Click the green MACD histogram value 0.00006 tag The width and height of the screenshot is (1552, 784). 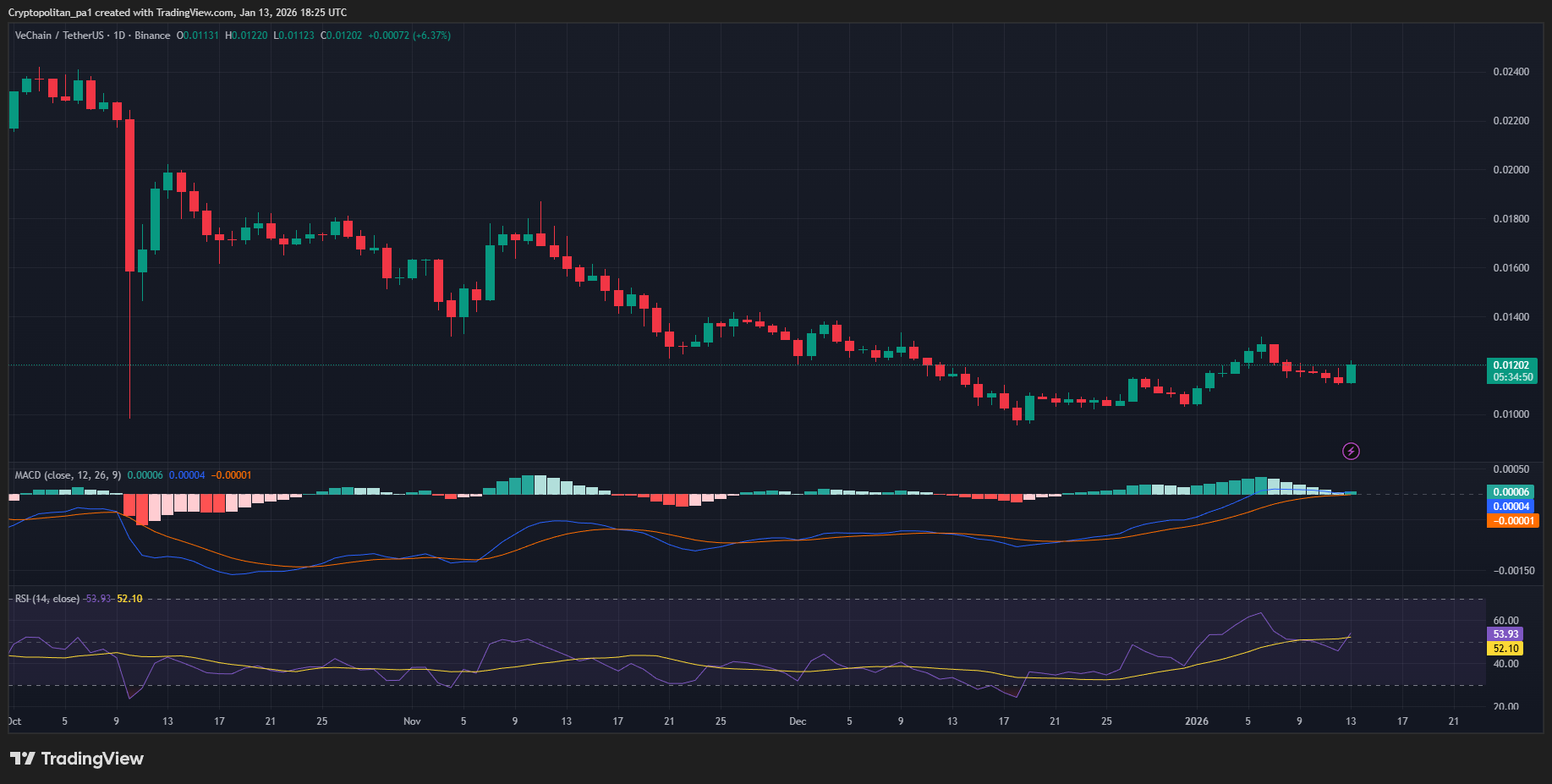1511,492
